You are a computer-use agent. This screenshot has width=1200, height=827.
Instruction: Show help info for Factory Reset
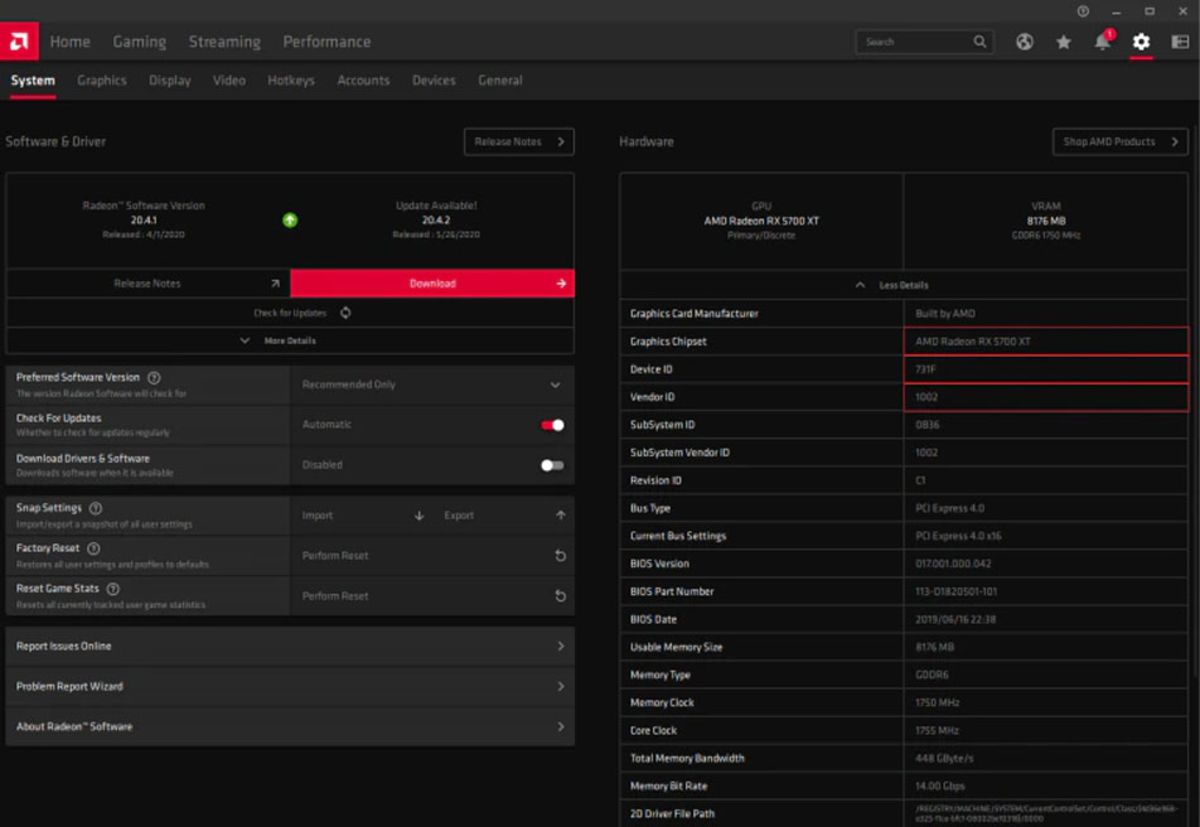(x=94, y=549)
